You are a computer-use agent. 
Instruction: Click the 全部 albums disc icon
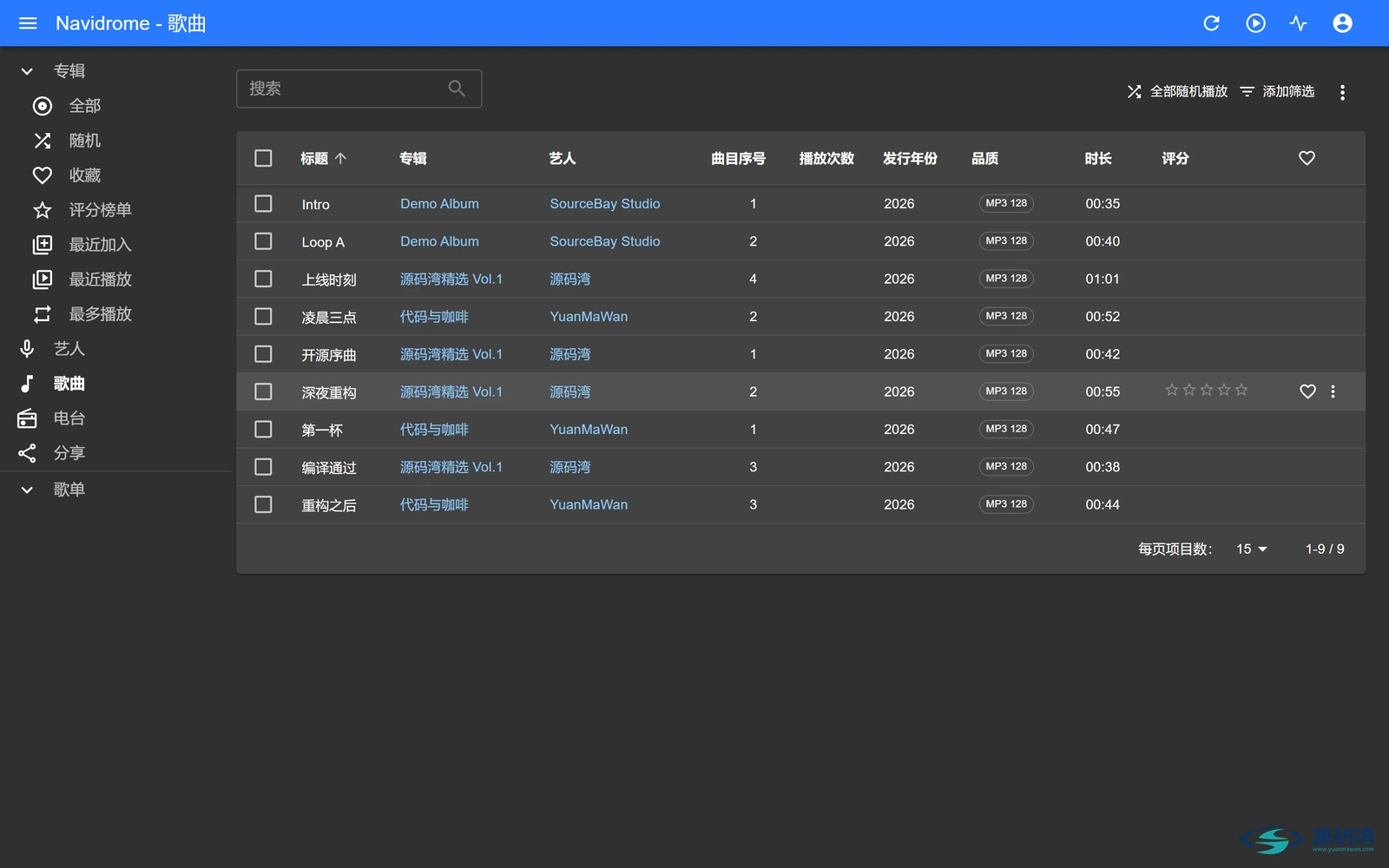pyautogui.click(x=43, y=106)
